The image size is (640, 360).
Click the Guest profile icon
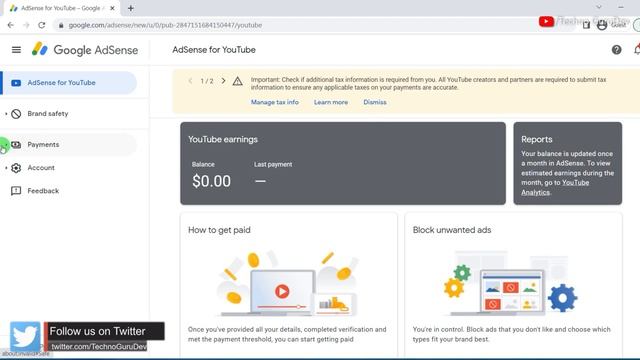pos(602,25)
